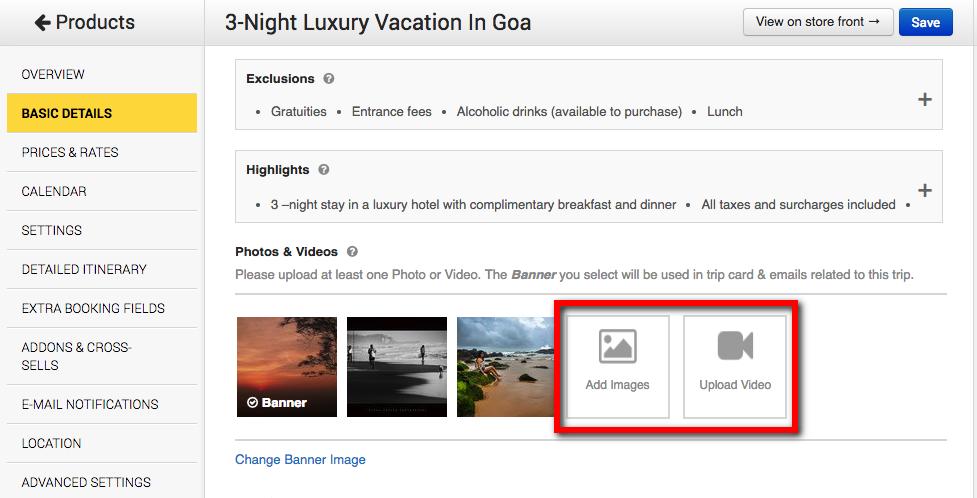This screenshot has height=498, width=977.
Task: Open the Calendar section
Action: coord(54,191)
